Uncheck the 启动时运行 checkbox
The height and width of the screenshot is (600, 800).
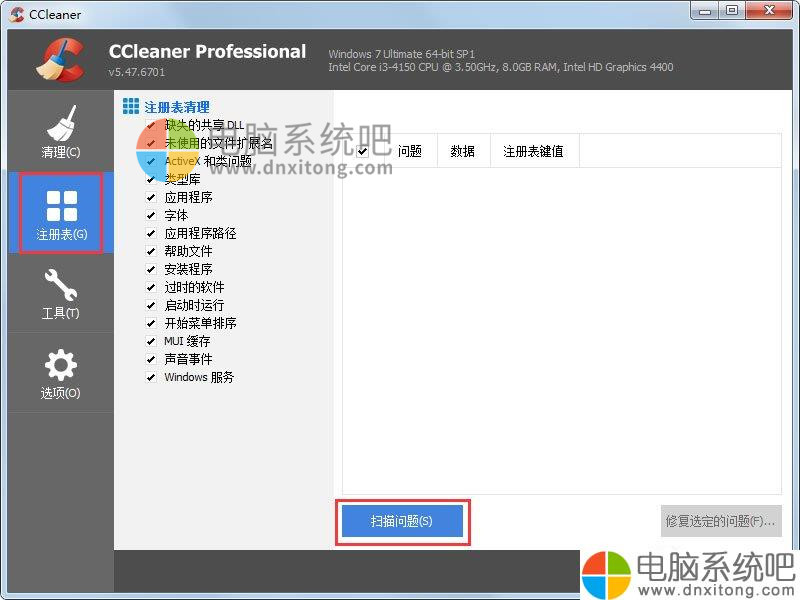[x=151, y=305]
